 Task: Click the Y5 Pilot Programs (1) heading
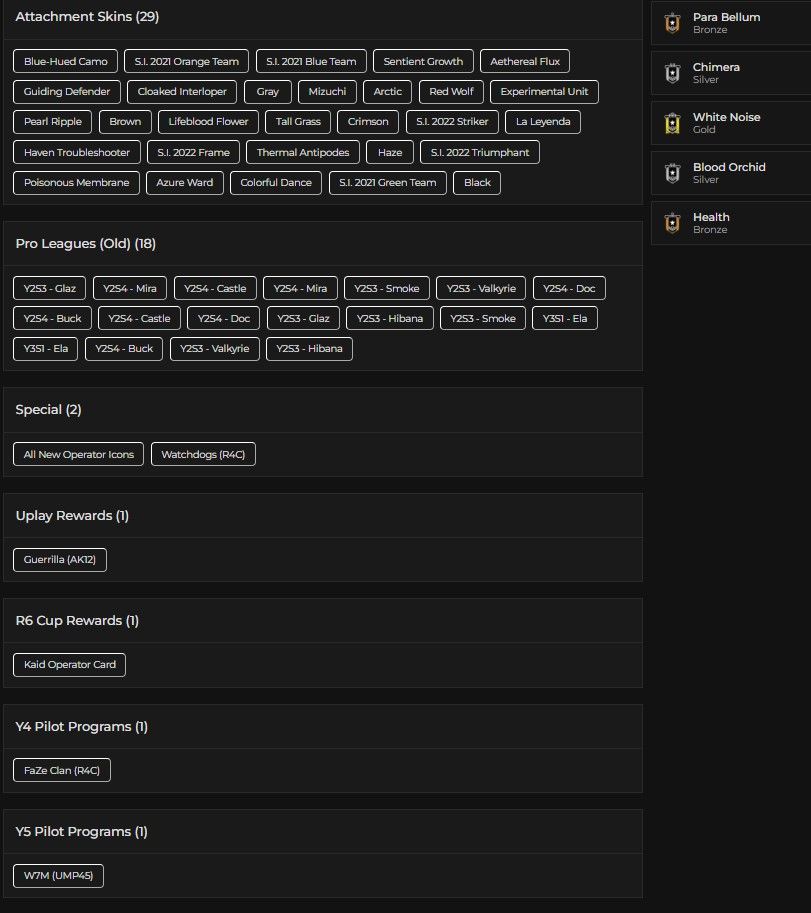click(82, 831)
